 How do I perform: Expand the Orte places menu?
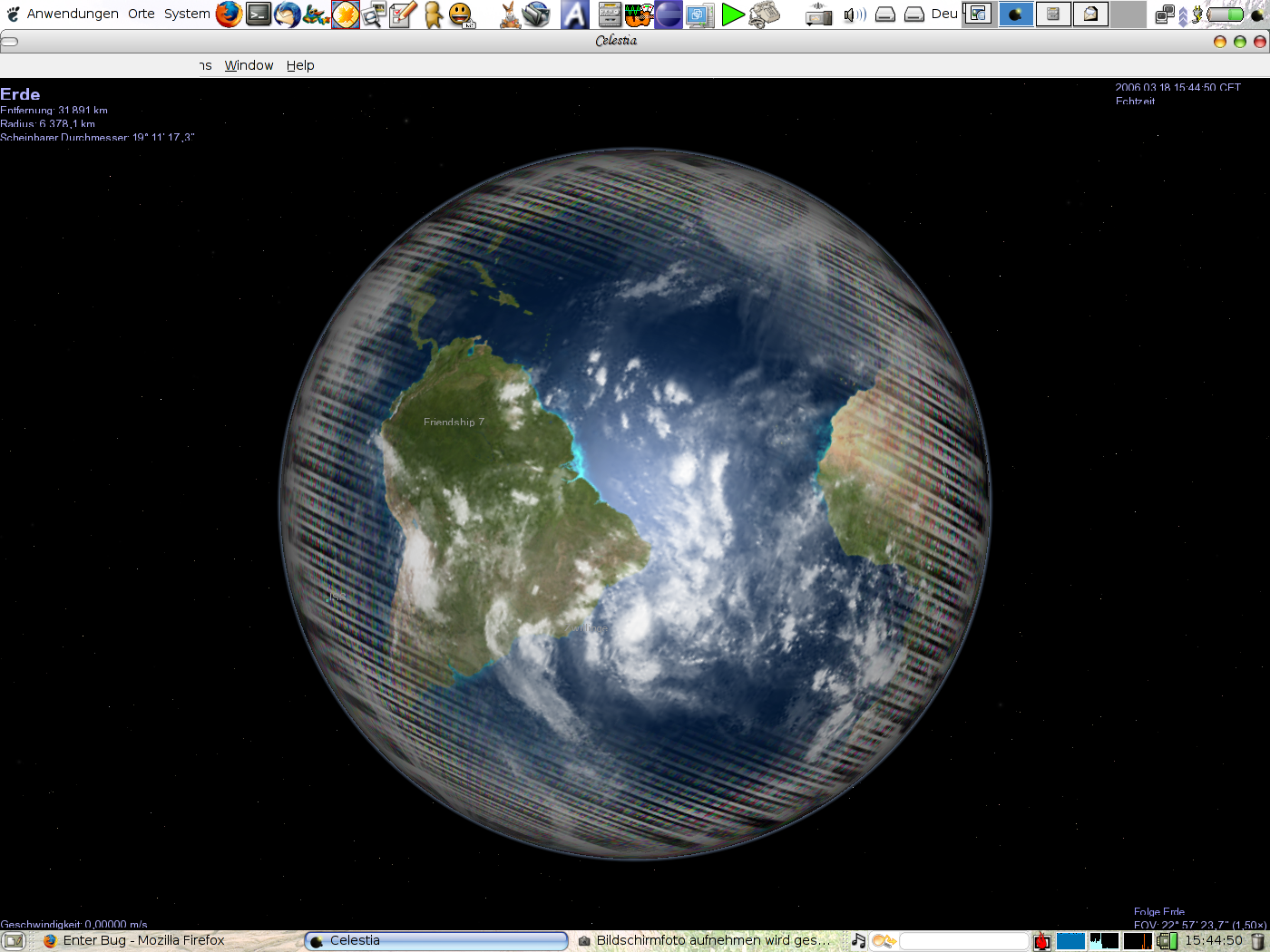coord(141,14)
